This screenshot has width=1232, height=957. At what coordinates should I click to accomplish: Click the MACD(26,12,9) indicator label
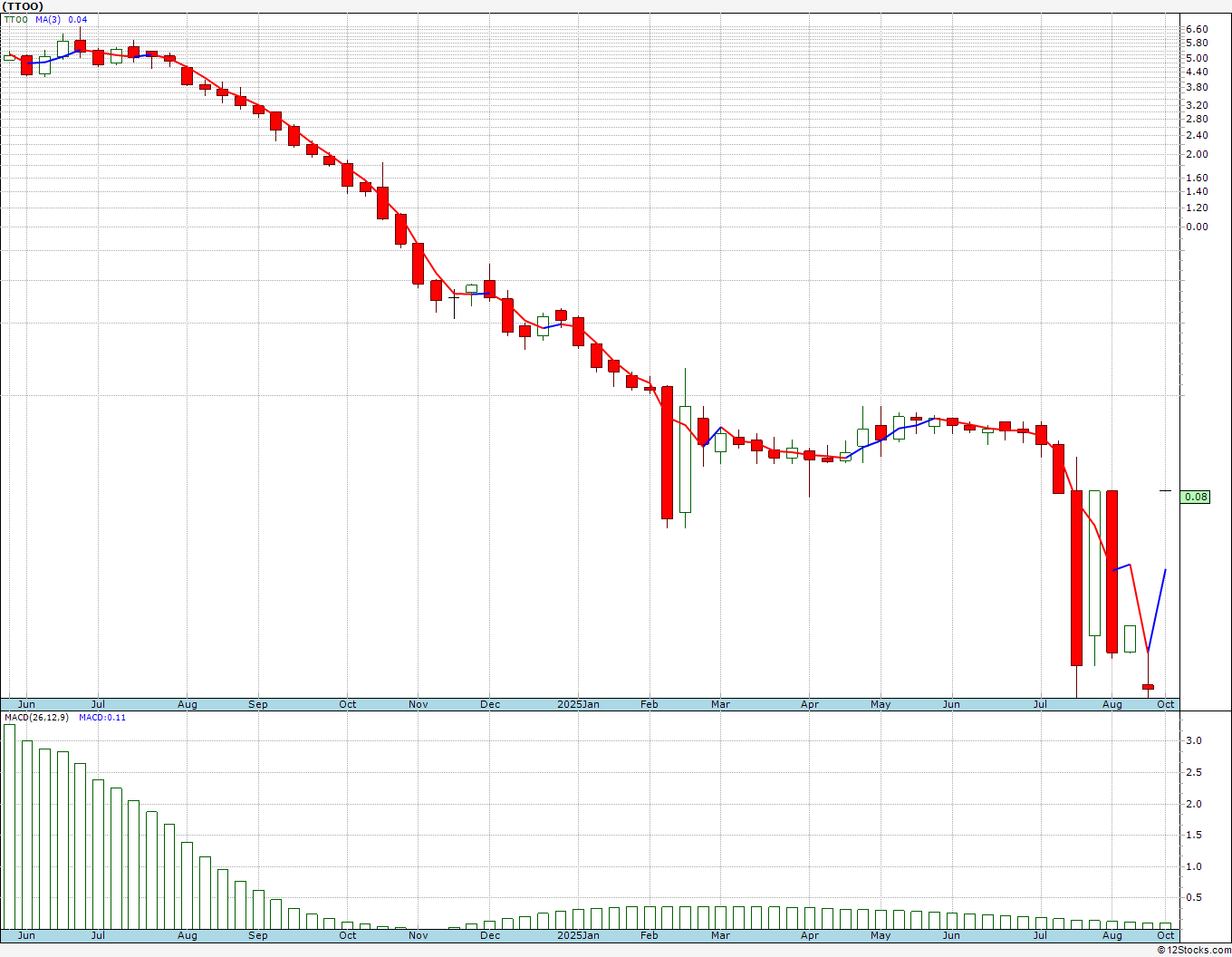click(x=38, y=718)
